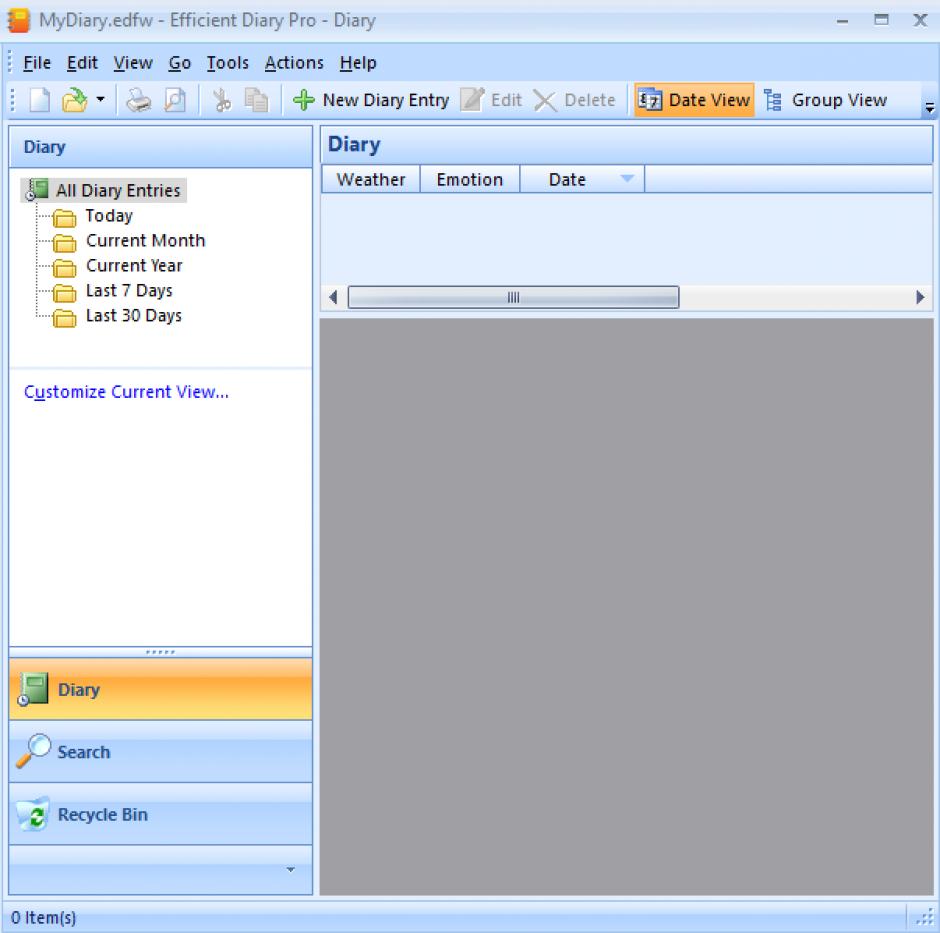
Task: Click the Cut scissors icon
Action: pos(221,100)
